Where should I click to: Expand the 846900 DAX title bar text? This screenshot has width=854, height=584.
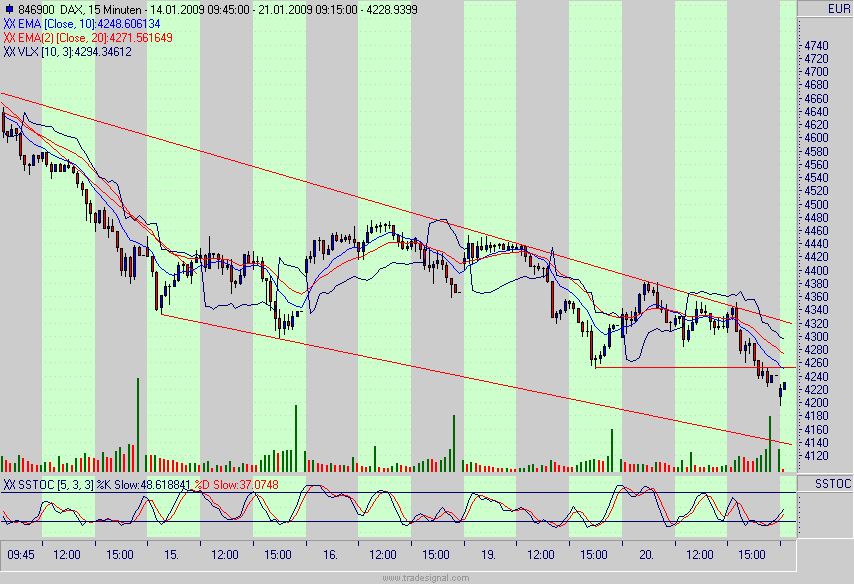(52, 8)
